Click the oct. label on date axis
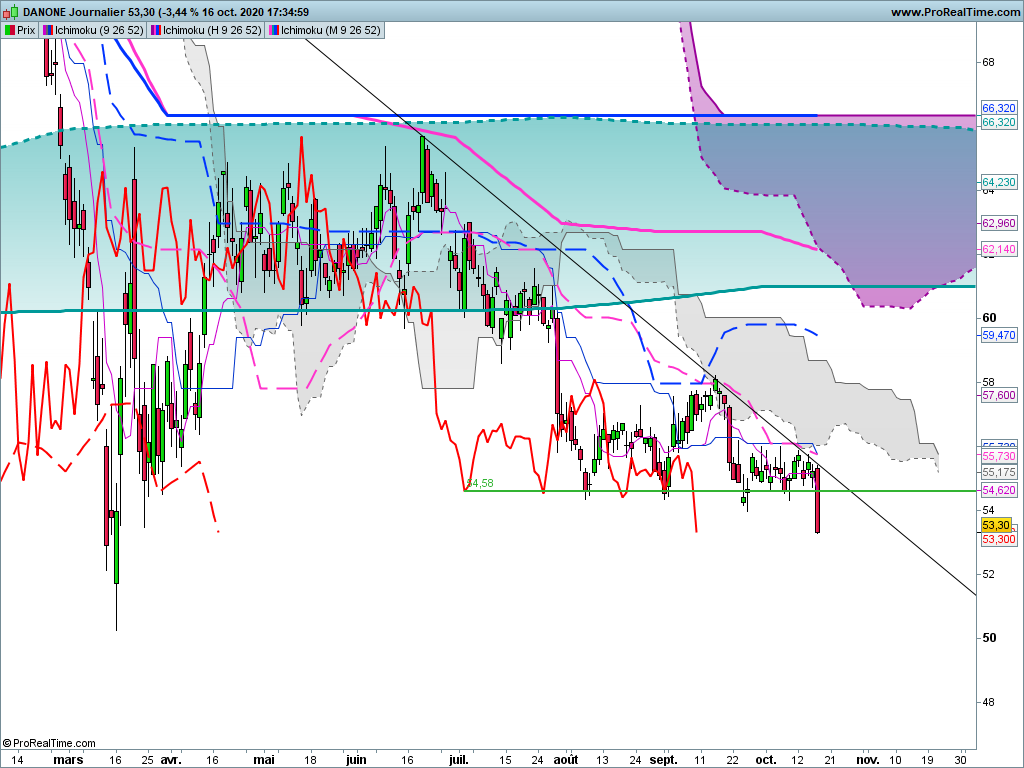Image resolution: width=1024 pixels, height=768 pixels. tap(765, 760)
